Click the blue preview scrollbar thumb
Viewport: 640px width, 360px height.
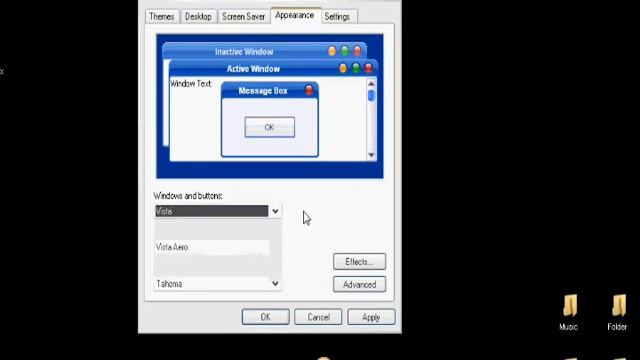pyautogui.click(x=371, y=96)
